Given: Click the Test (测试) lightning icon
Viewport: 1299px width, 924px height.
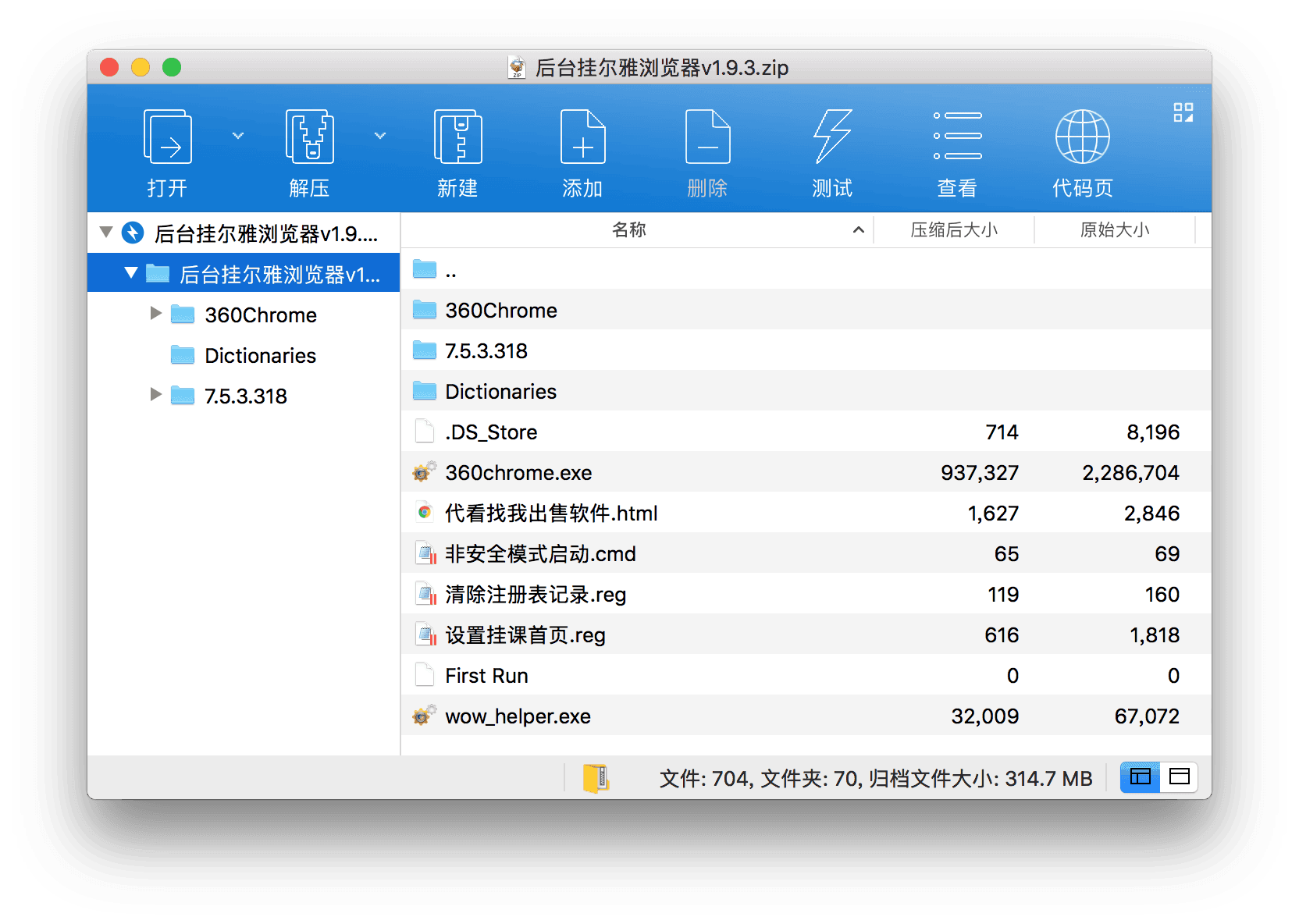Looking at the screenshot, I should click(x=832, y=137).
